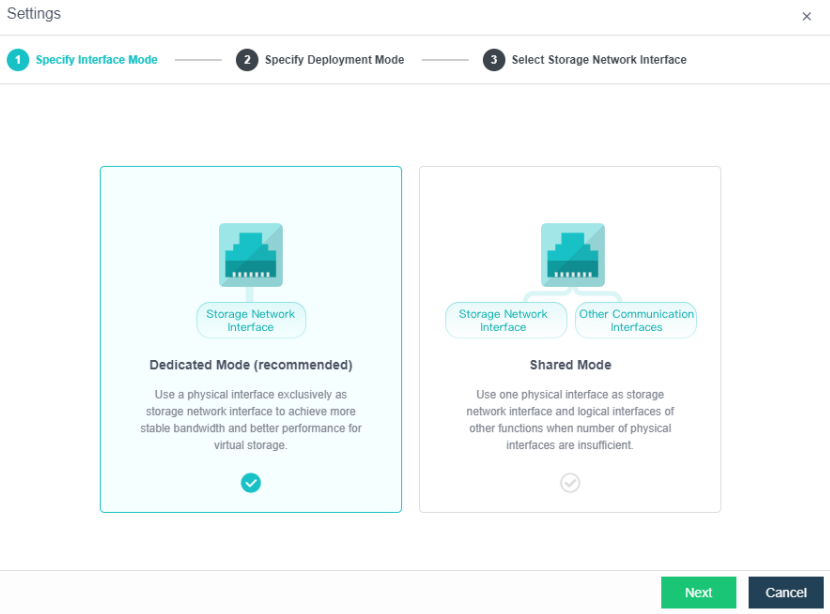Click the Shared Mode ethernet port icon
This screenshot has height=614, width=830.
pos(573,255)
